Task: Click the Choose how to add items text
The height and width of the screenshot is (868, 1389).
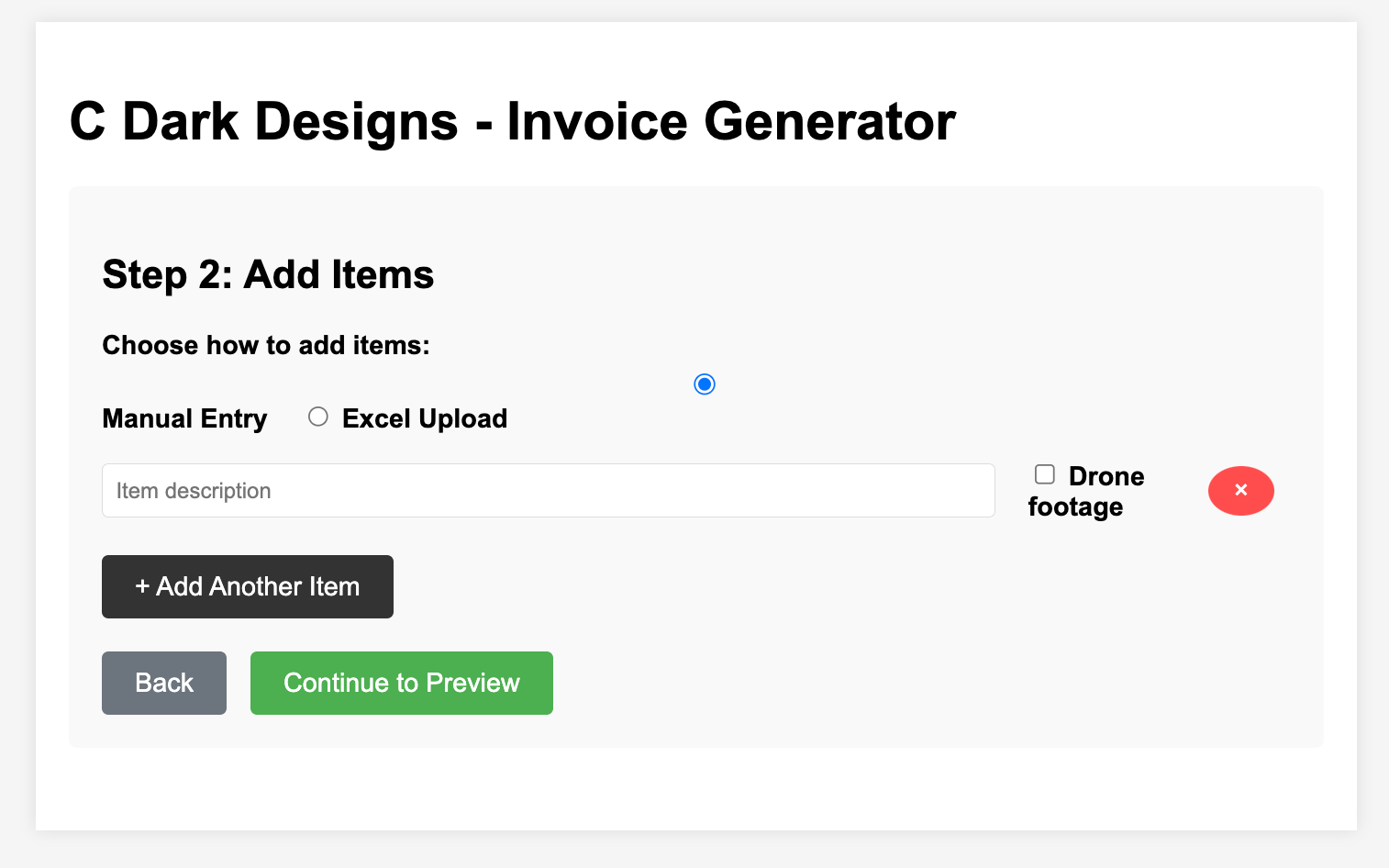Action: coord(266,345)
